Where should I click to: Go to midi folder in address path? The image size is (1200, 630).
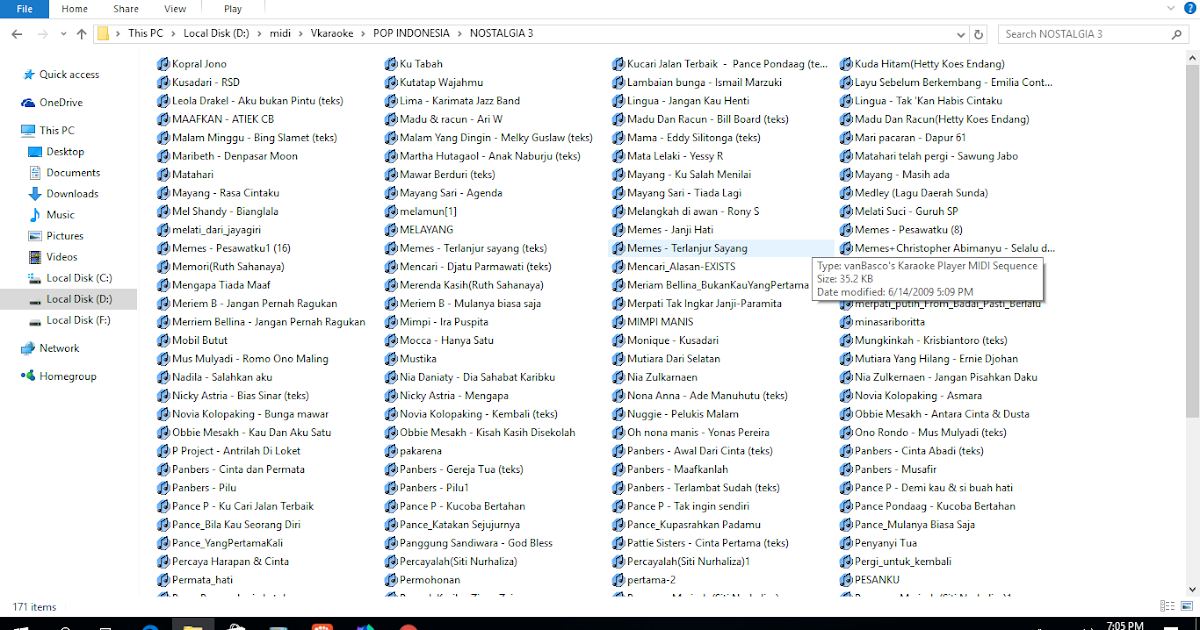tap(280, 33)
